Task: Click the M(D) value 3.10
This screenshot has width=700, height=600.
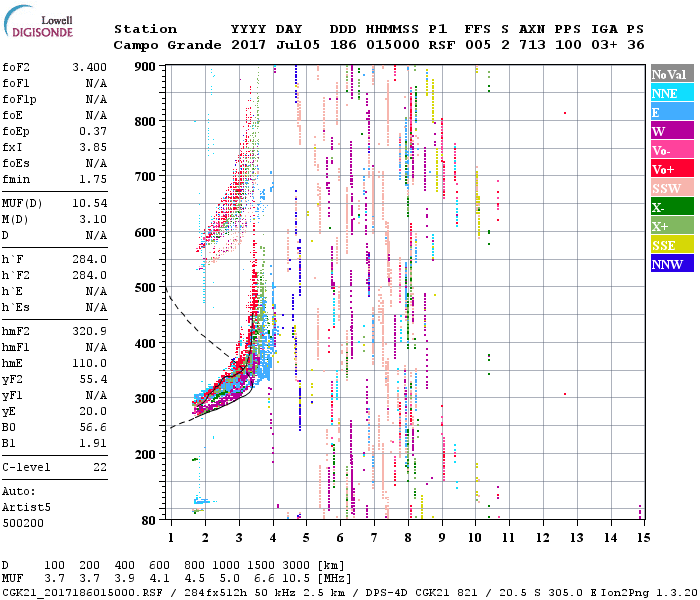Action: [93, 220]
